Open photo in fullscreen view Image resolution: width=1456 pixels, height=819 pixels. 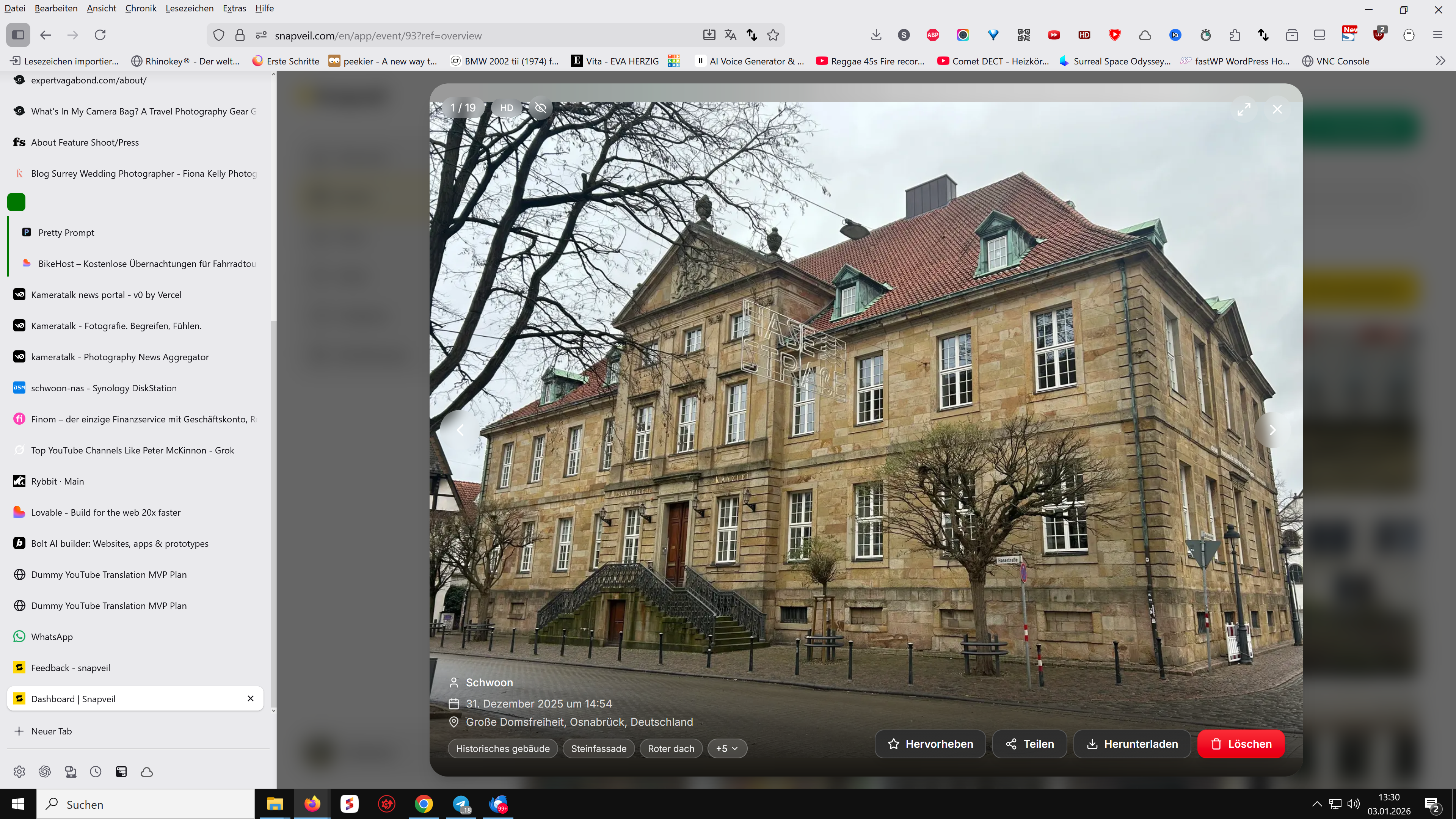coord(1244,109)
